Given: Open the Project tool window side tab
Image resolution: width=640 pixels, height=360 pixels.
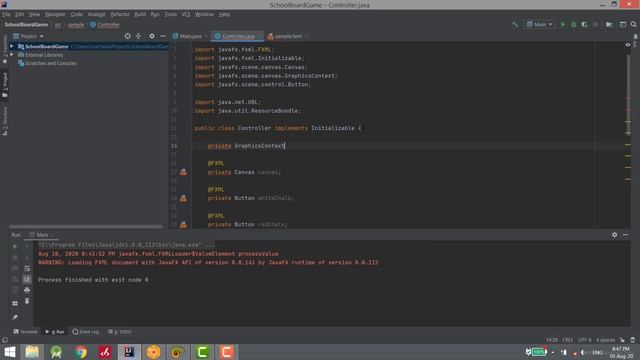Looking at the screenshot, I should [x=5, y=85].
